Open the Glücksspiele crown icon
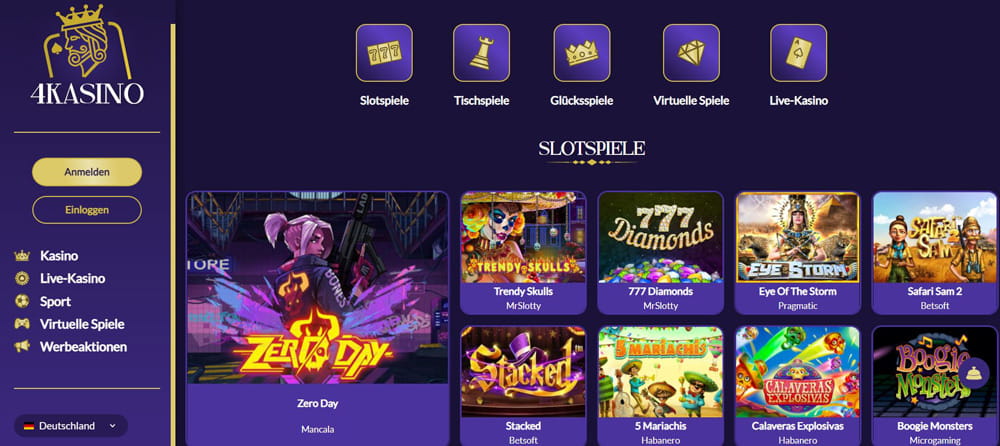 [582, 53]
